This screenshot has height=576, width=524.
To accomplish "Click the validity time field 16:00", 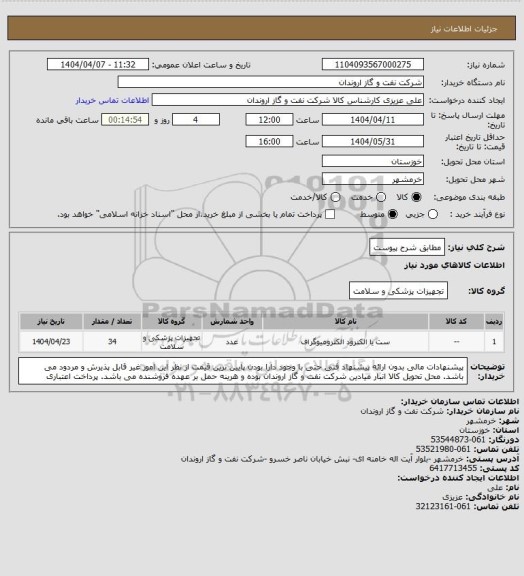I will coord(269,141).
